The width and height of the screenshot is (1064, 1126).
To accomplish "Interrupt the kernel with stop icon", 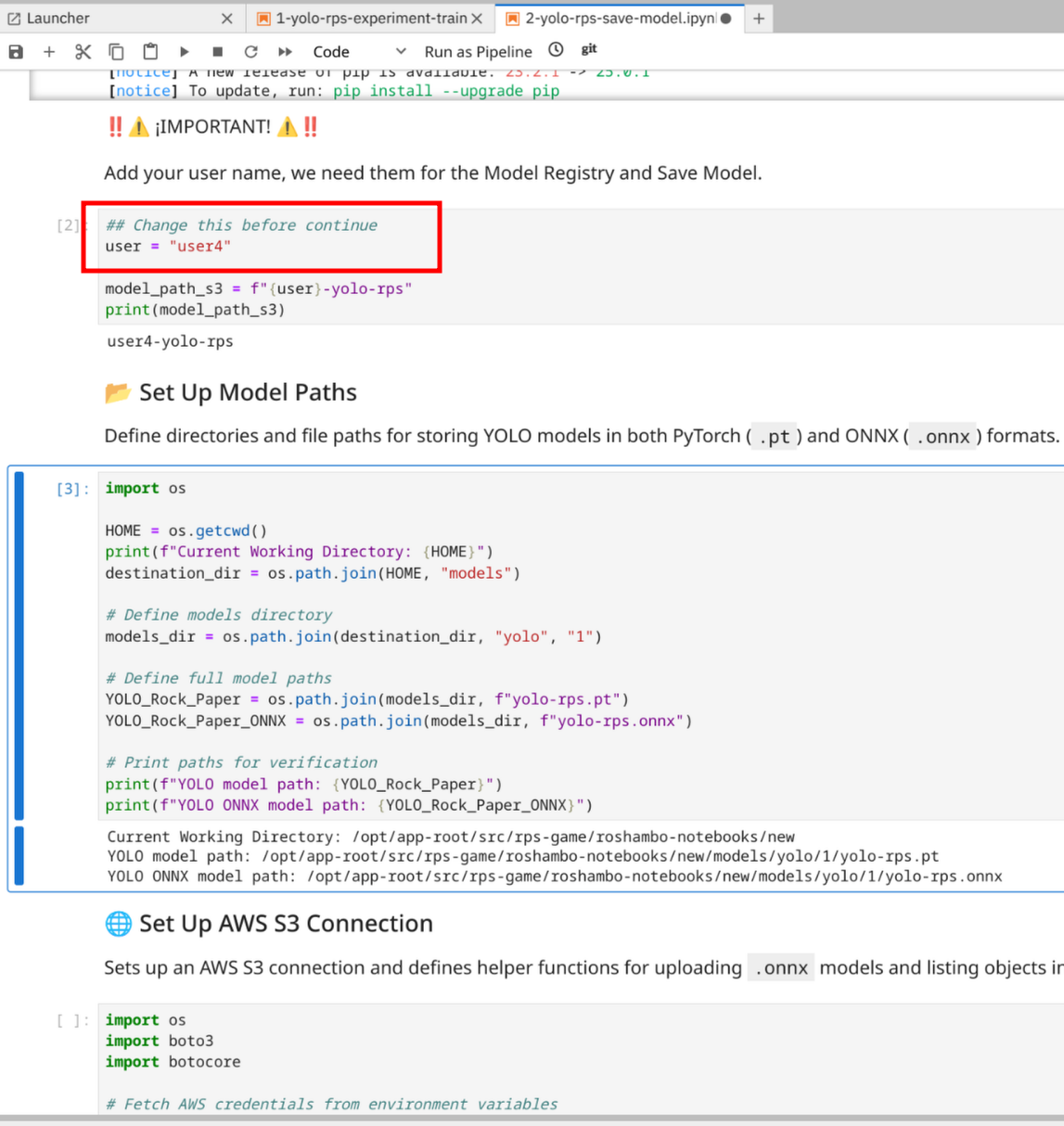I will 217,52.
